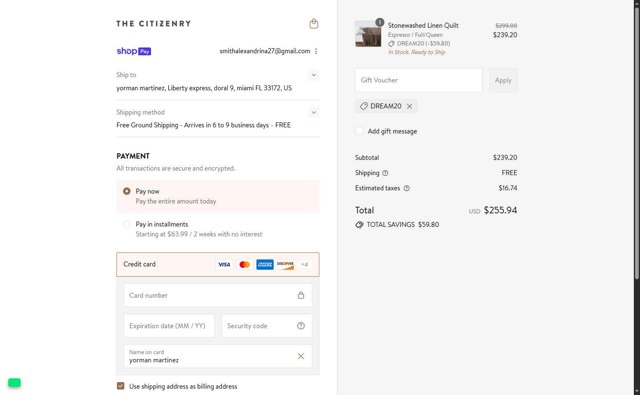The image size is (640, 395).
Task: Open the shopping bag cart icon
Action: (313, 24)
